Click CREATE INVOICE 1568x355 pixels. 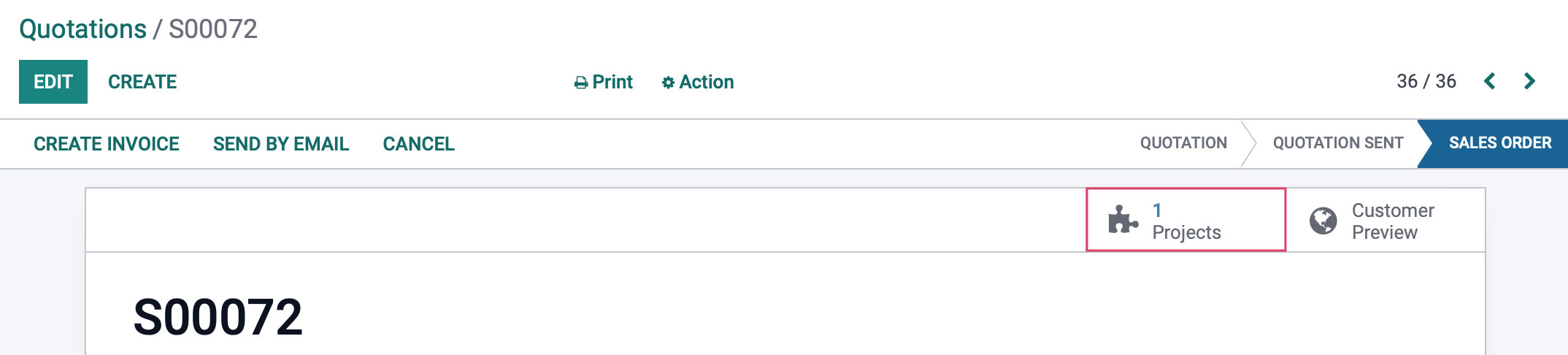point(107,144)
